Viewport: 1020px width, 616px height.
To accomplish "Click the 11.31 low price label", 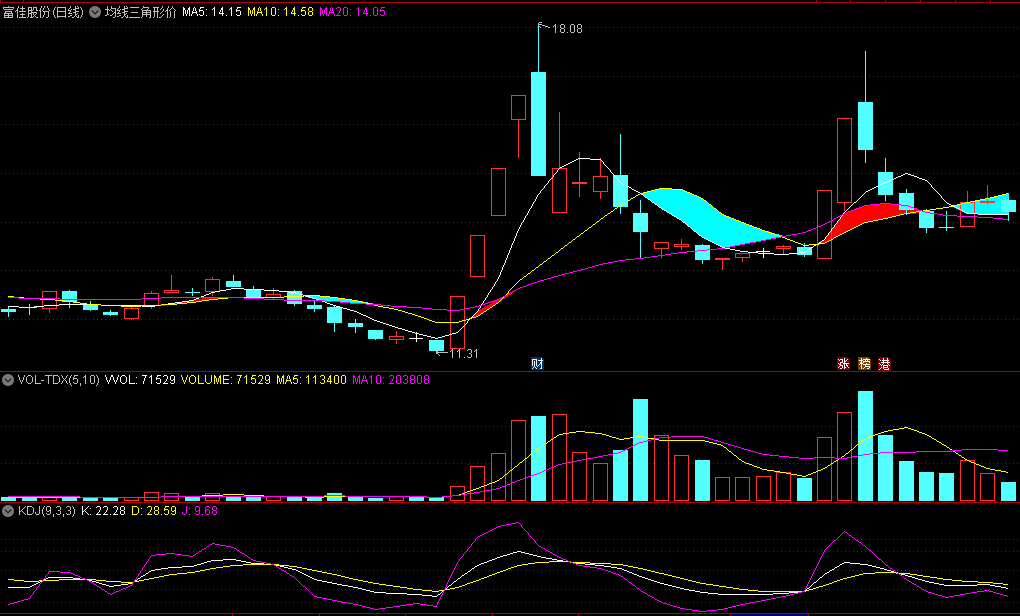I will 464,354.
